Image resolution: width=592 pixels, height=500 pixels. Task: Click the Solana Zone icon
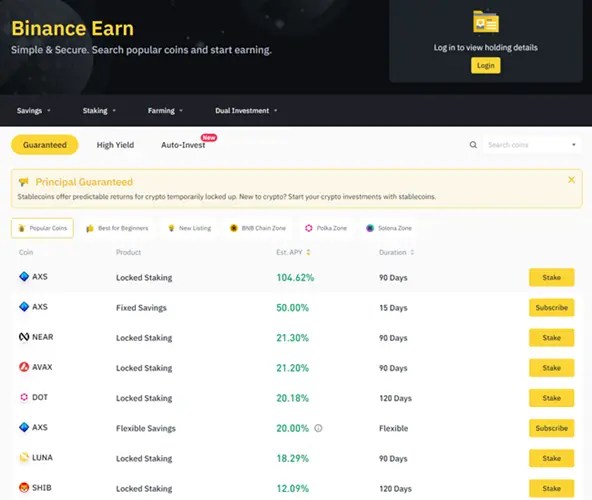(x=370, y=228)
